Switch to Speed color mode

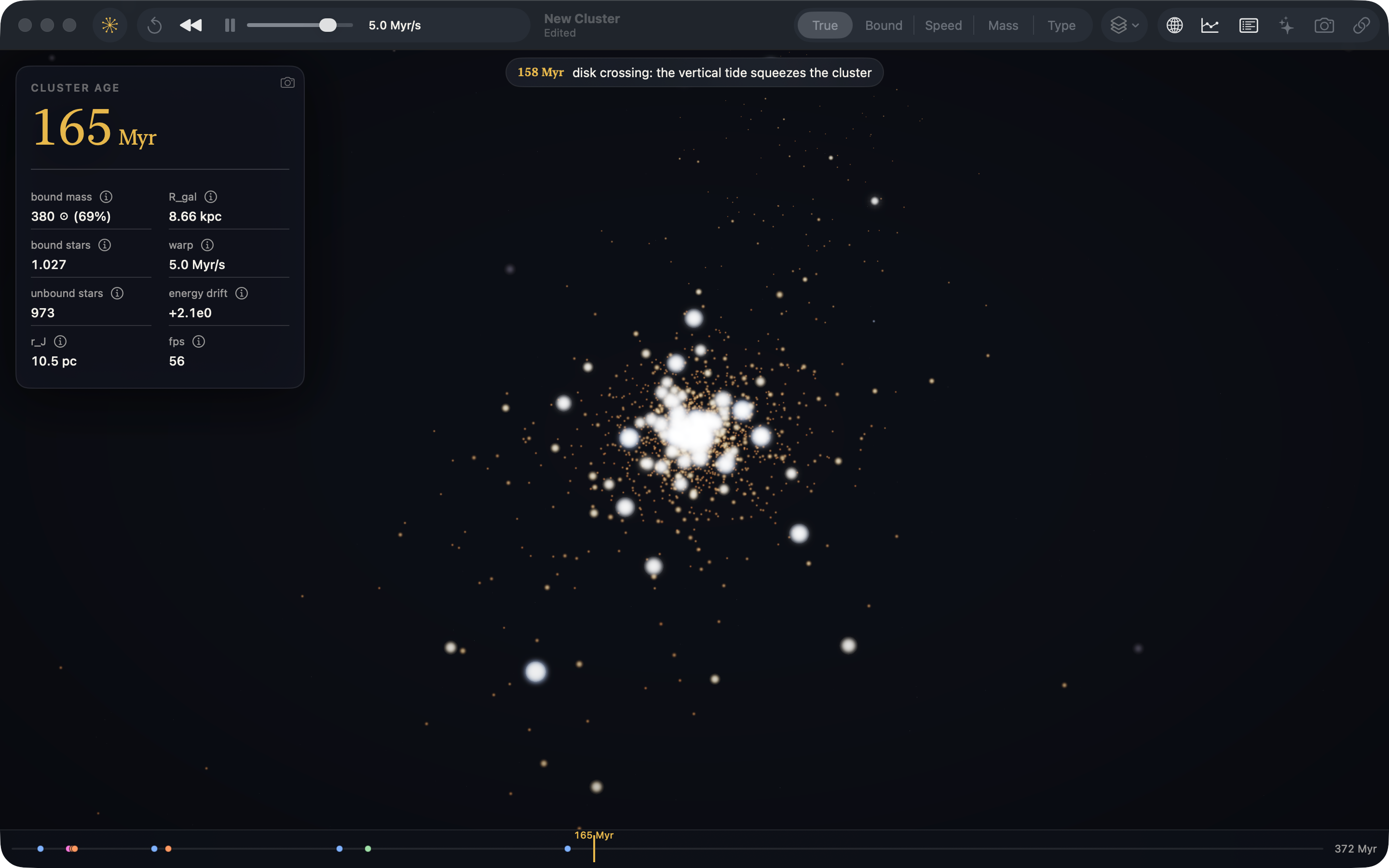point(943,25)
